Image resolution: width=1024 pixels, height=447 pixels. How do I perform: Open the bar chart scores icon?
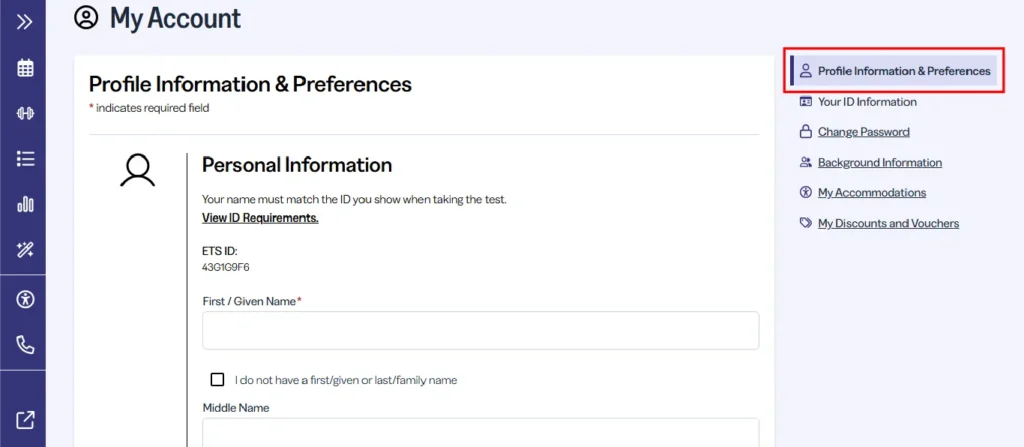pyautogui.click(x=25, y=204)
